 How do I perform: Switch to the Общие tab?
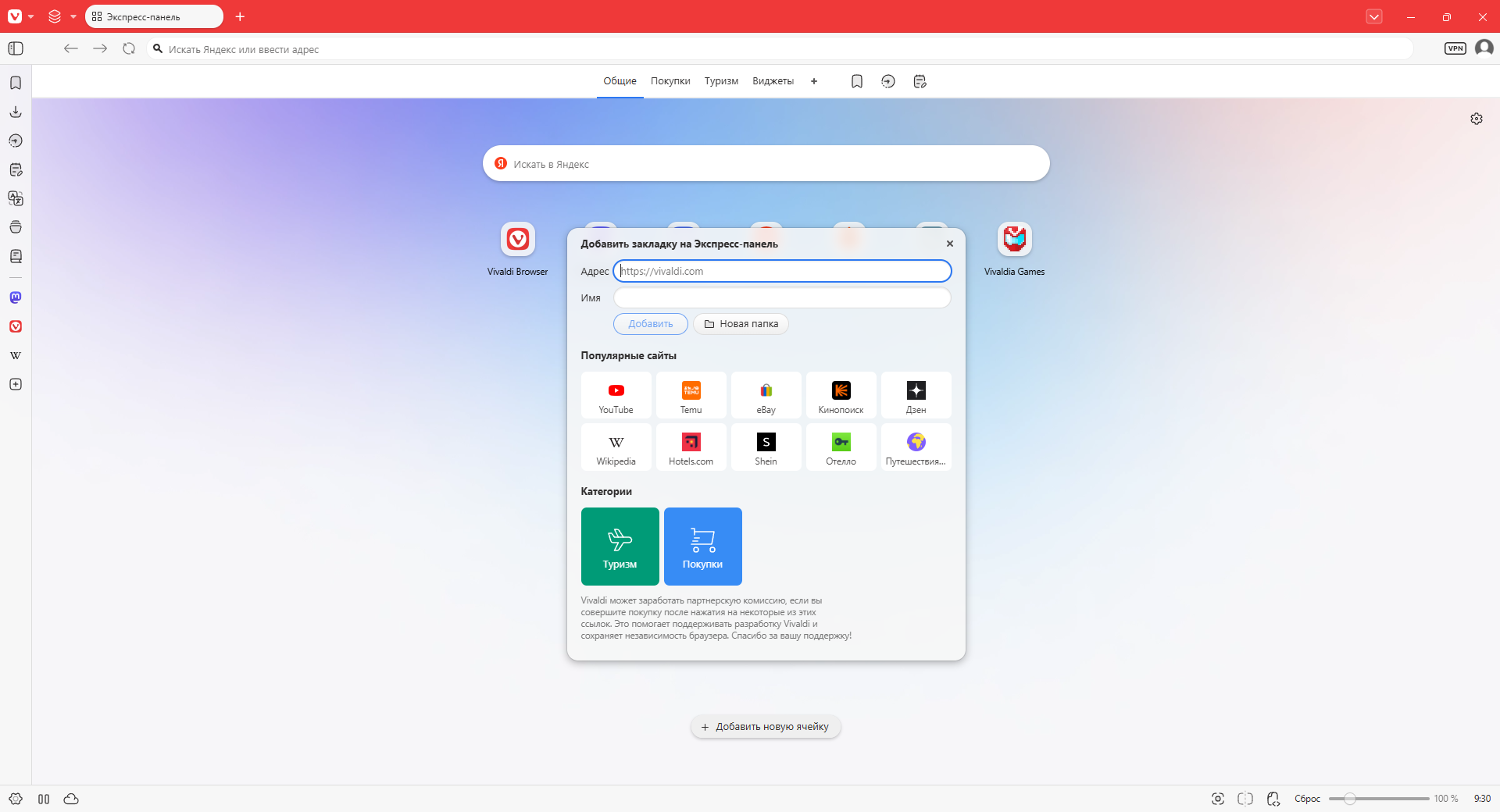tap(620, 81)
